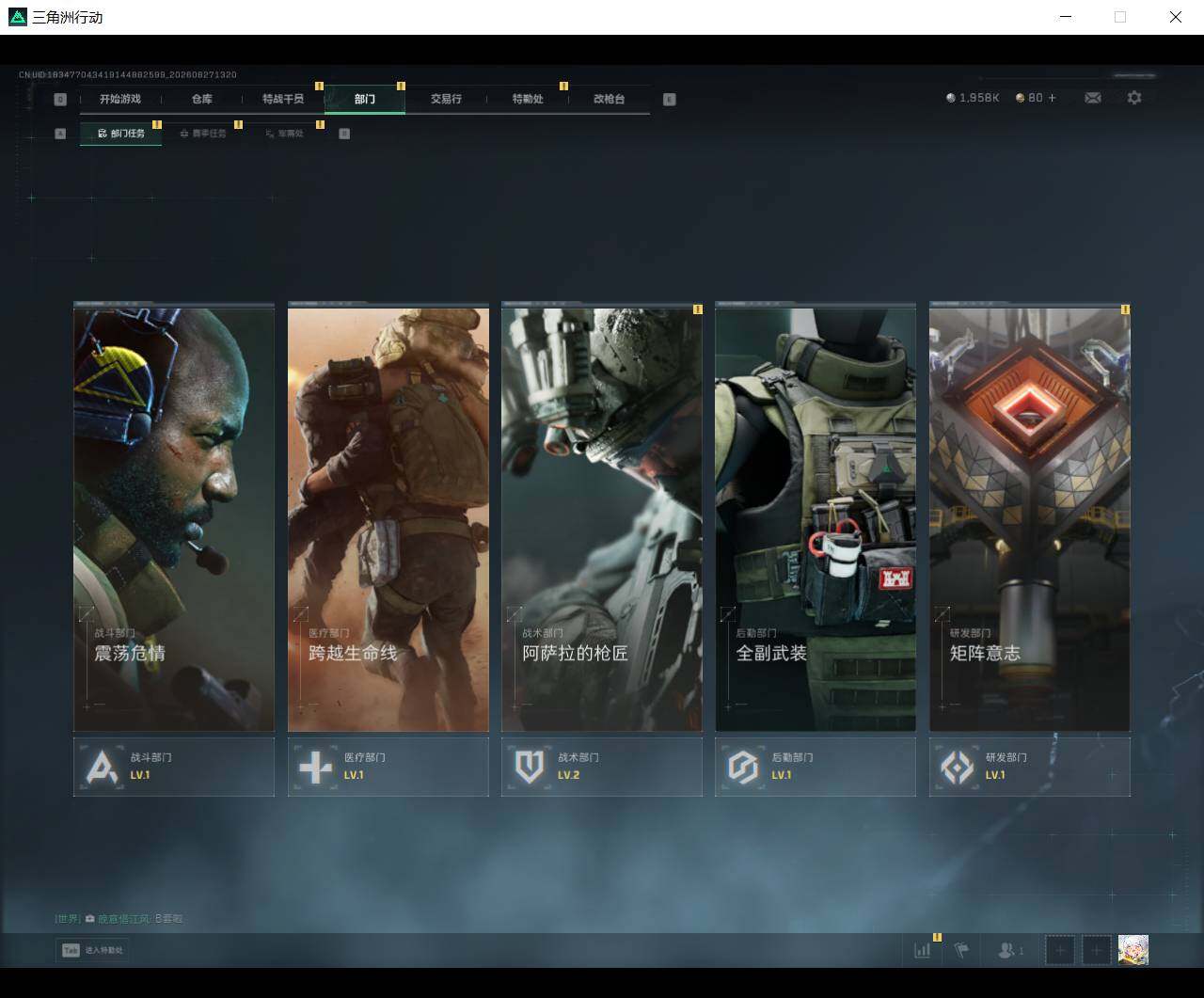Switch to the 仓库 tab
Image resolution: width=1204 pixels, height=998 pixels.
(x=202, y=99)
